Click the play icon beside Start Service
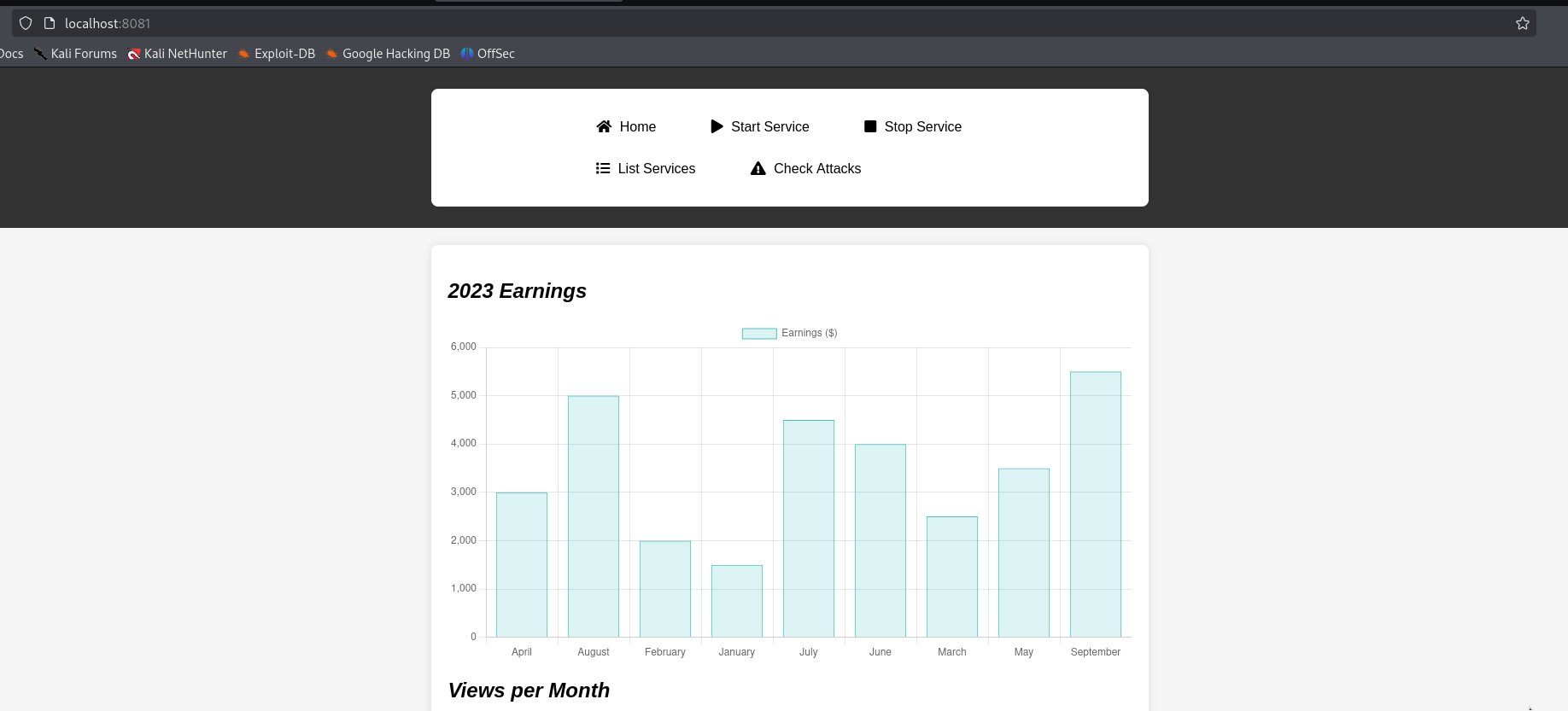This screenshot has height=711, width=1568. (x=717, y=126)
